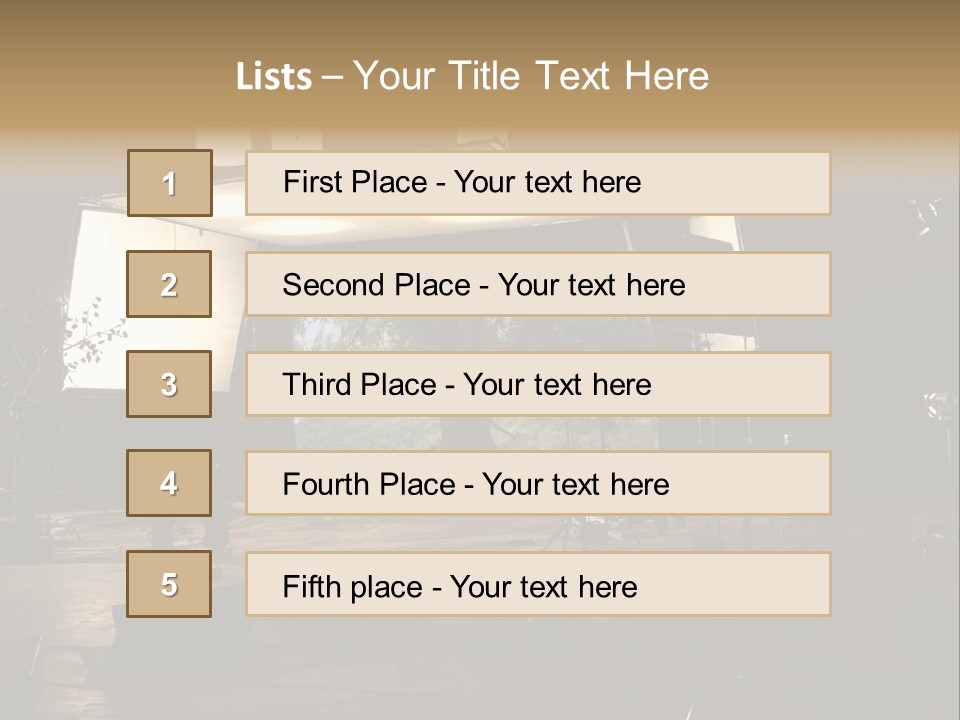
Task: Click the number 5 box
Action: point(169,584)
